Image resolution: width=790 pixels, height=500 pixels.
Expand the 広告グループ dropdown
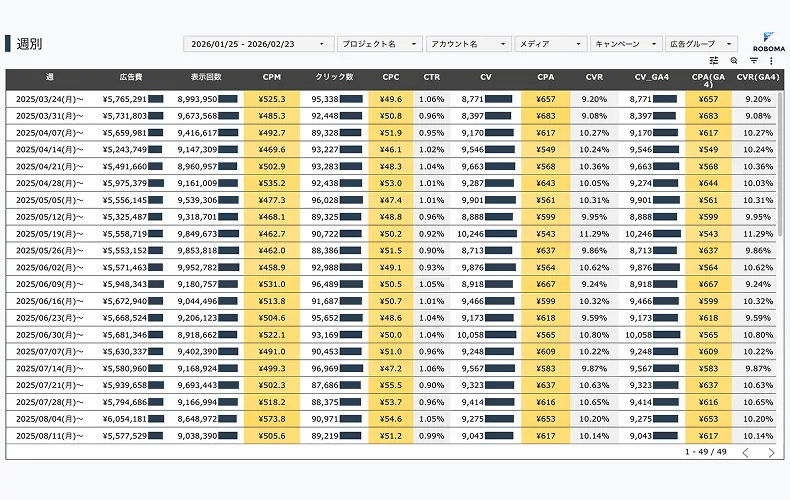pyautogui.click(x=701, y=44)
